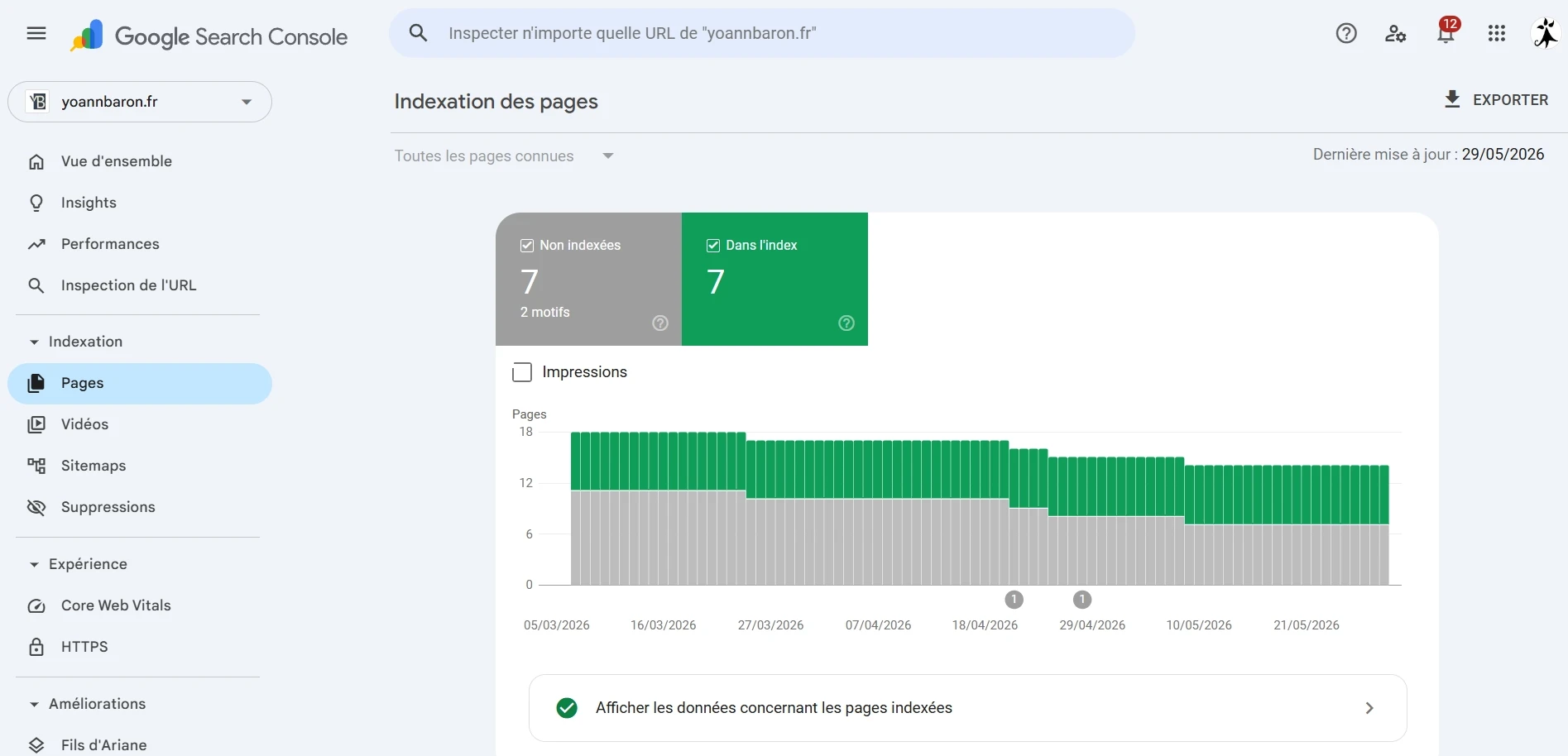Screen dimensions: 1568x756
Task: Click the chart annotation marker near 18/04/2026
Action: point(1014,600)
